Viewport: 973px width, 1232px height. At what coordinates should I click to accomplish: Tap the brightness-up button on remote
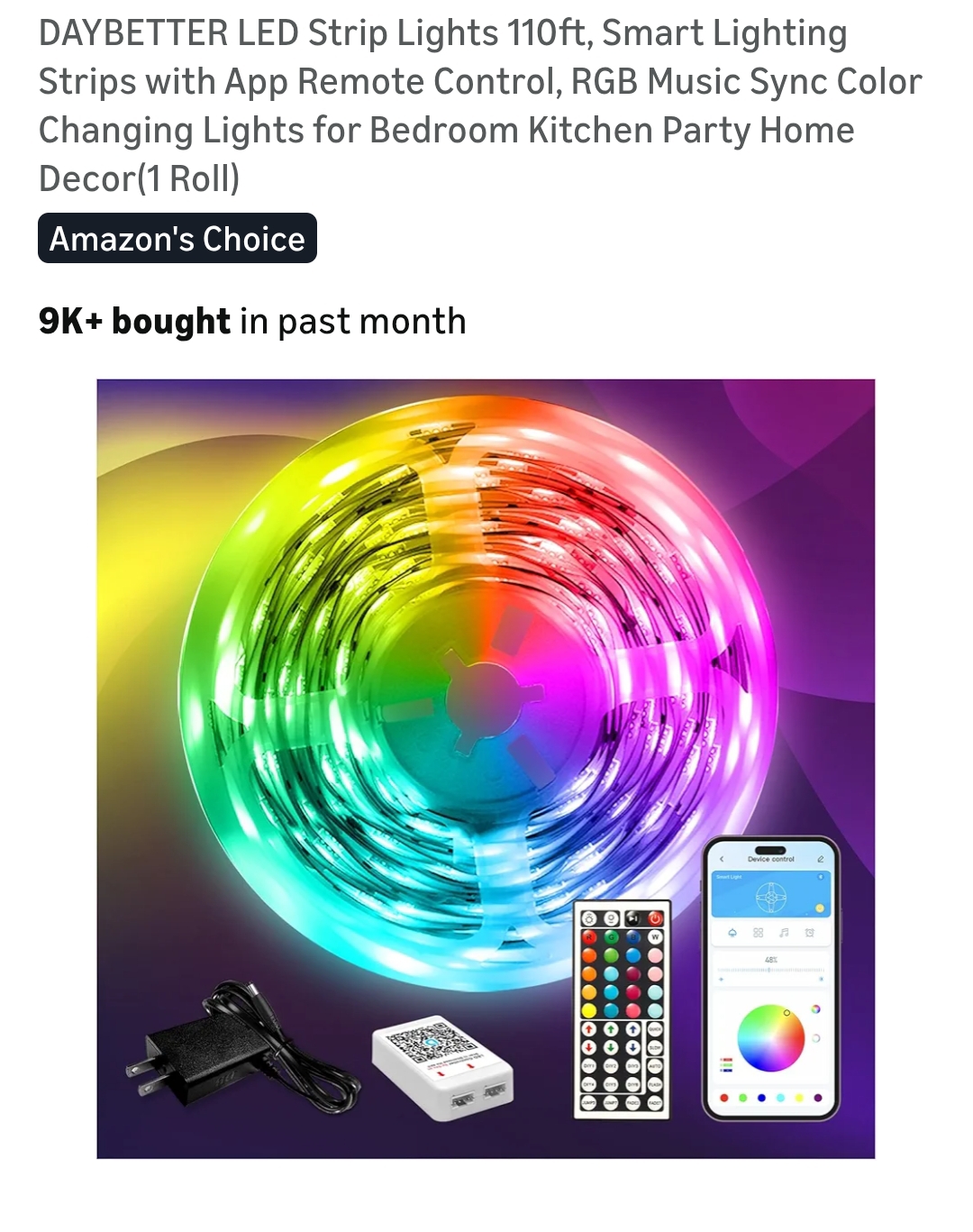coord(588,918)
